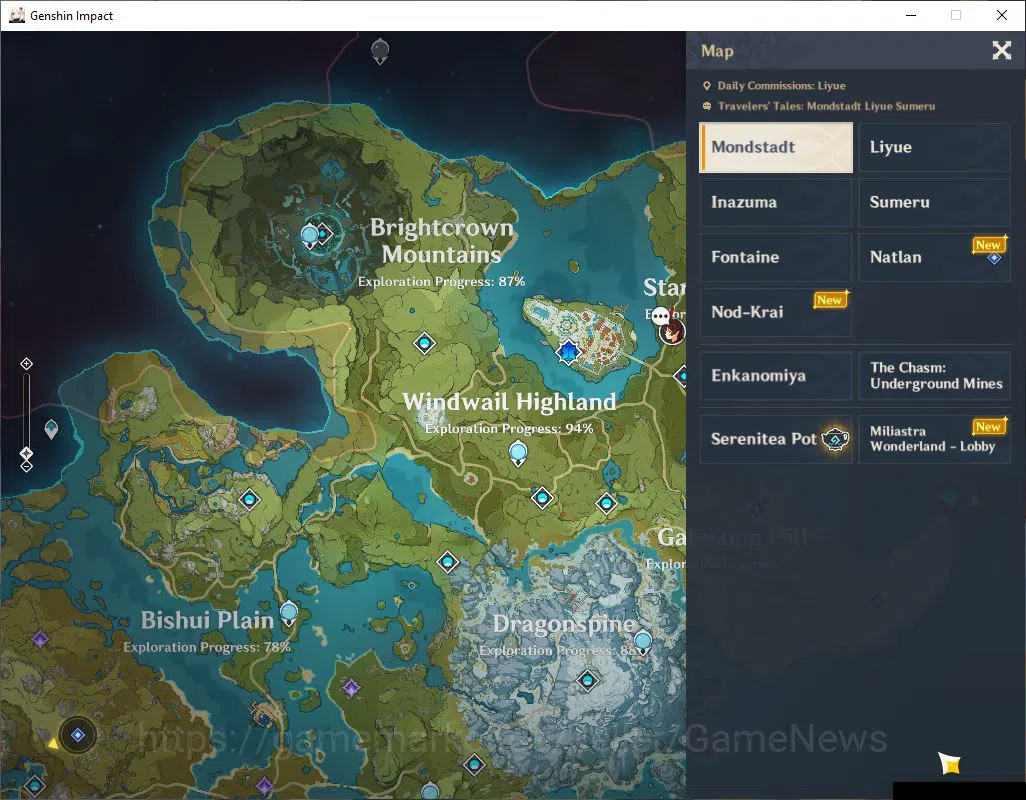Click Exploration Progress: 94% text
The height and width of the screenshot is (800, 1026).
point(509,428)
